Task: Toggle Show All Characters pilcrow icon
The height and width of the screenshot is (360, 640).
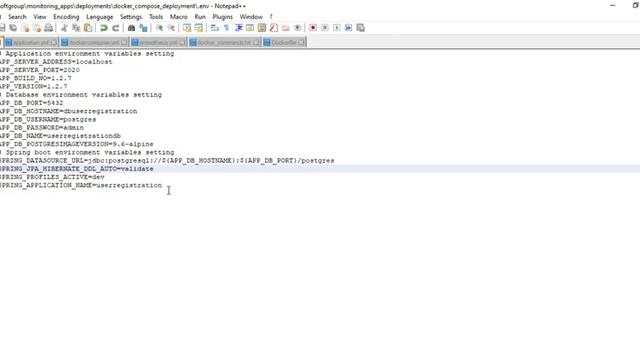Action: coord(227,28)
